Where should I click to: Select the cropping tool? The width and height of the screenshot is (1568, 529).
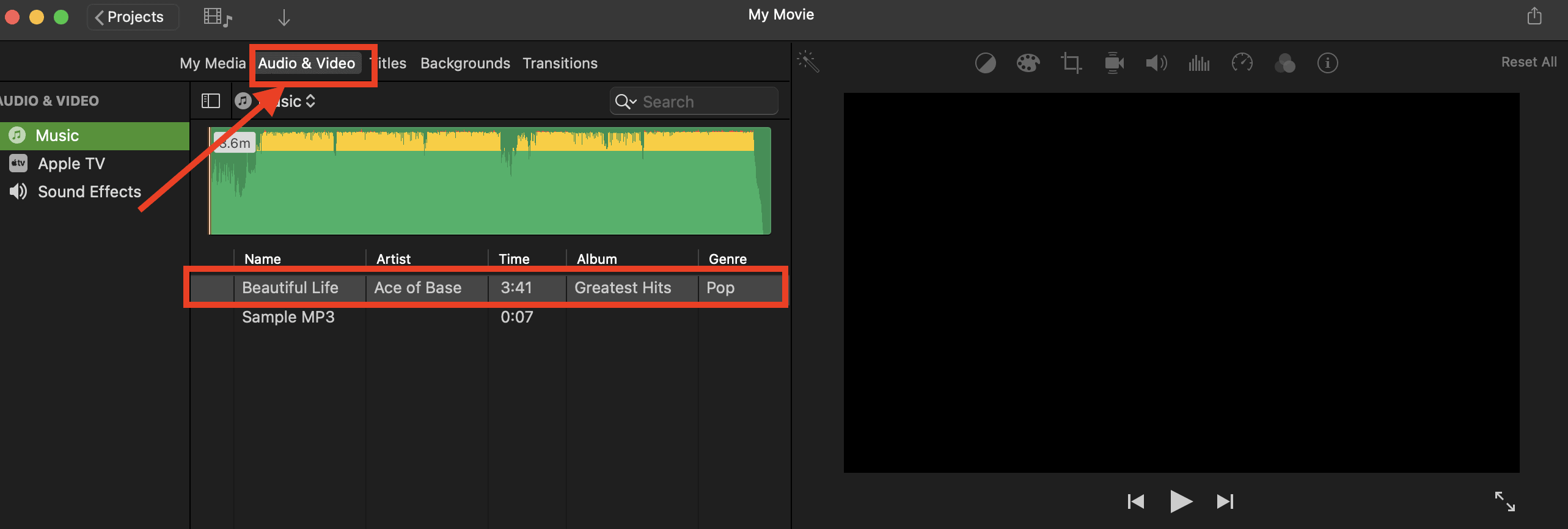(x=1071, y=63)
